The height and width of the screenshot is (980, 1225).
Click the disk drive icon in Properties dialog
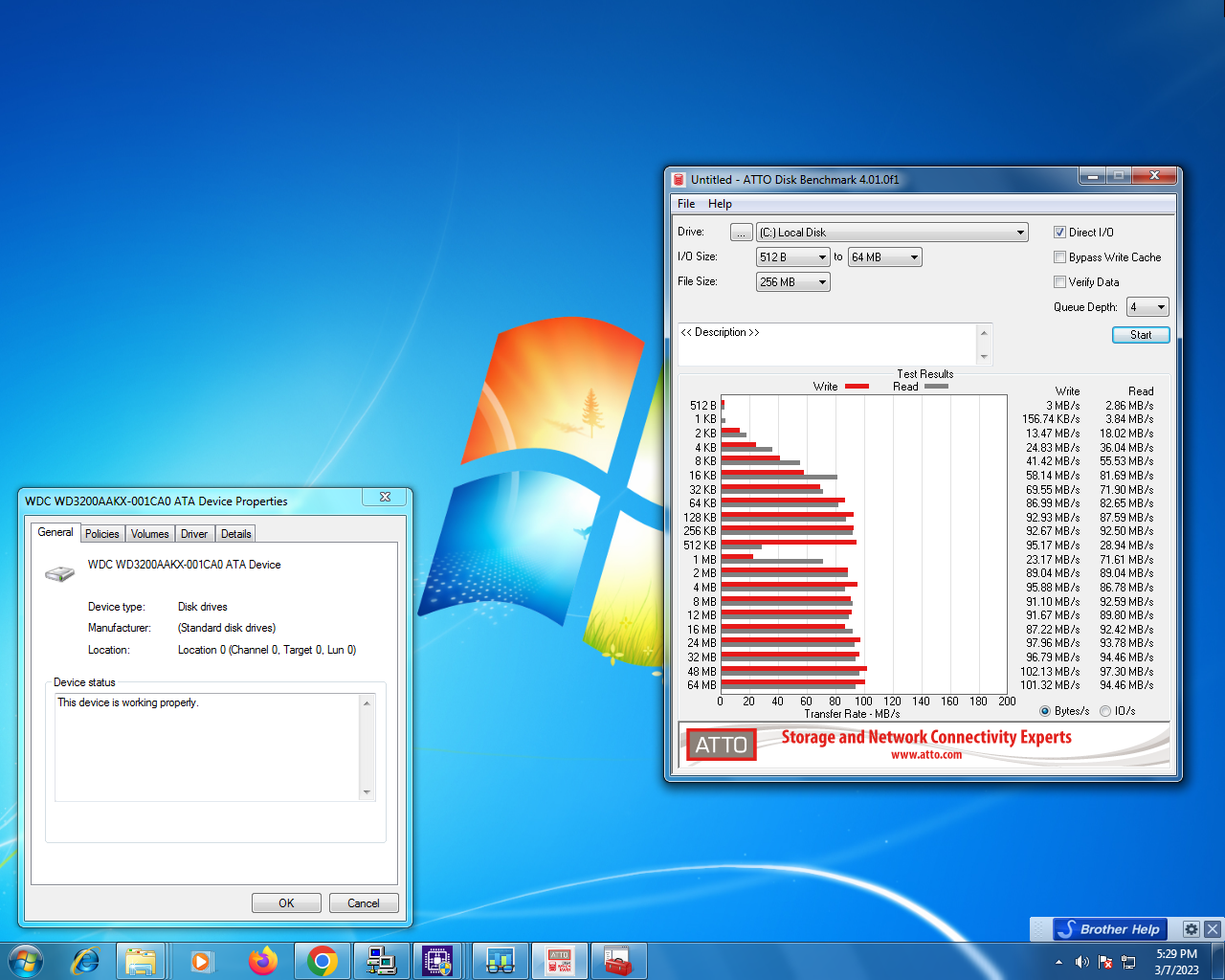(59, 572)
